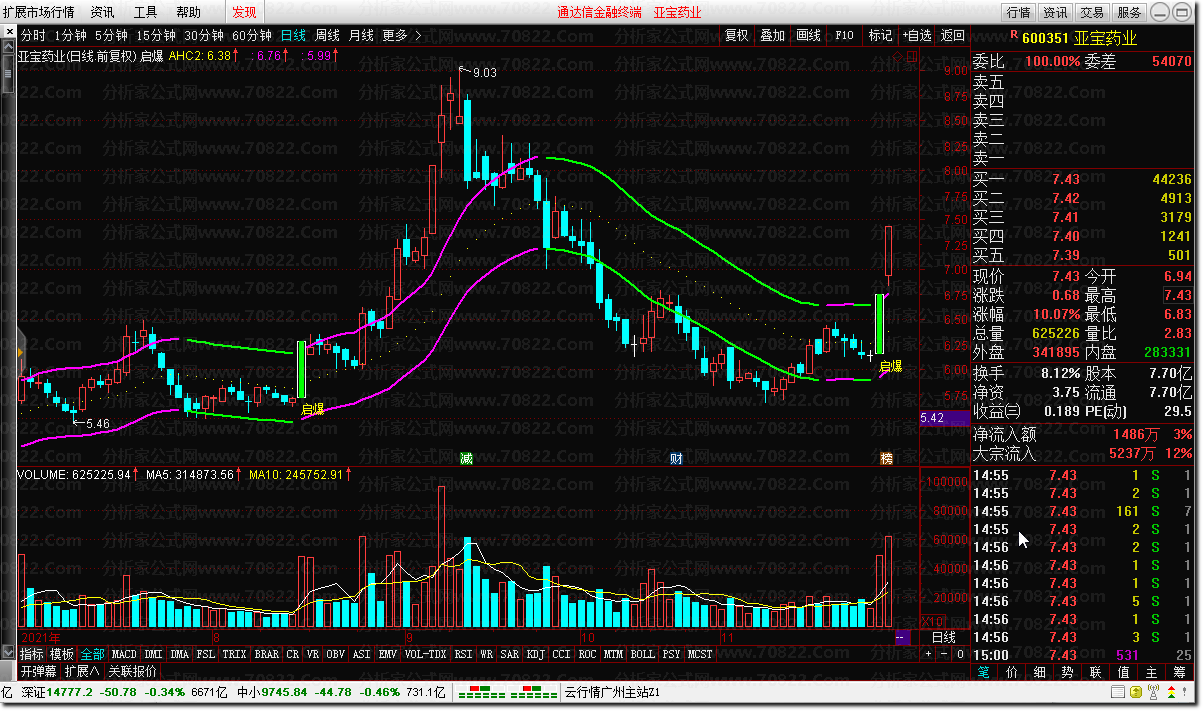1204x711 pixels.
Task: Click the 中小 9745.84 index status entry
Action: [x=342, y=692]
